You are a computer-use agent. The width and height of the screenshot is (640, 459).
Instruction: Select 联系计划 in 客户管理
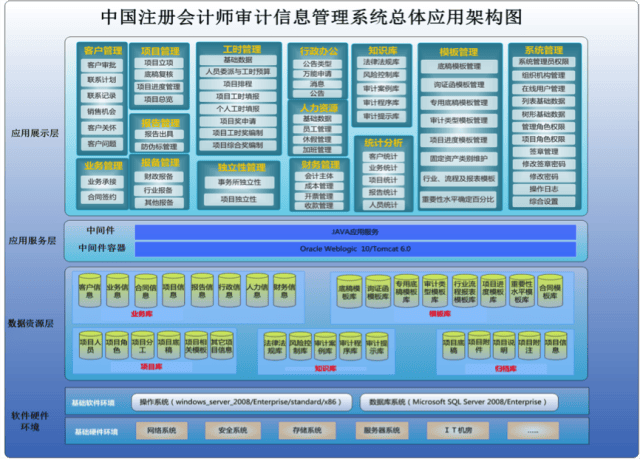(102, 80)
